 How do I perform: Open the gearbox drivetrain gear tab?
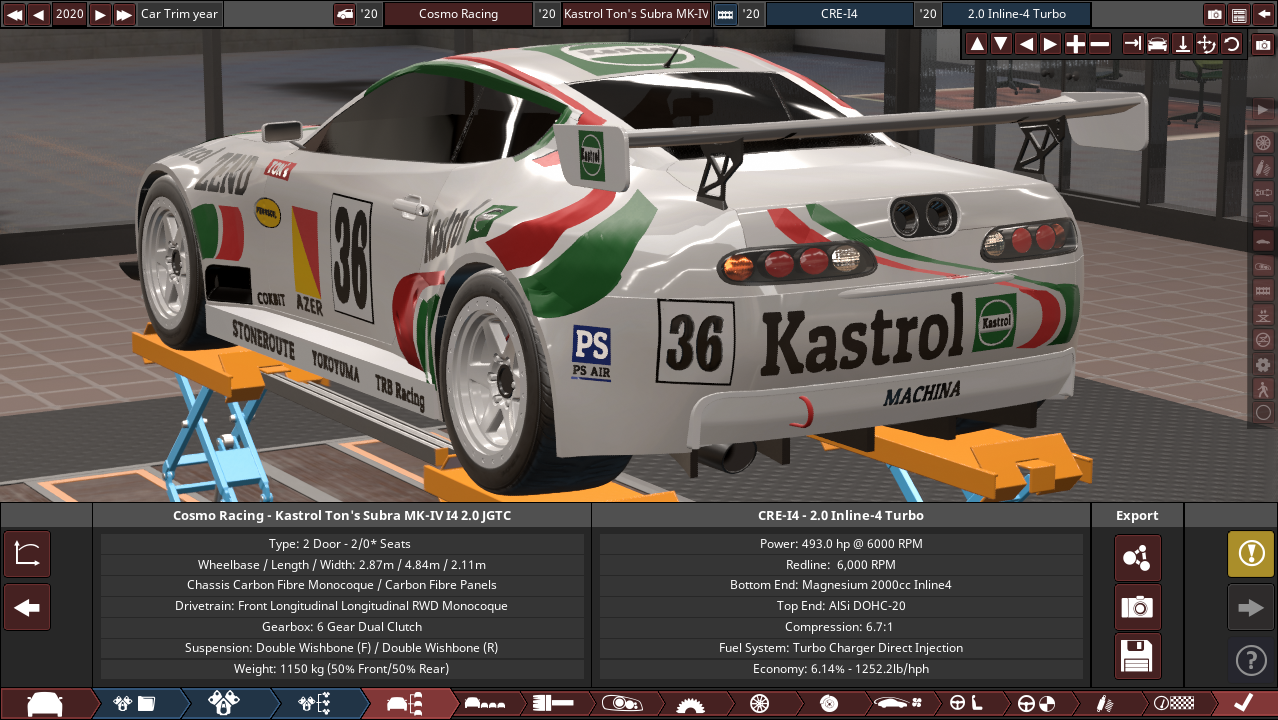tap(690, 704)
